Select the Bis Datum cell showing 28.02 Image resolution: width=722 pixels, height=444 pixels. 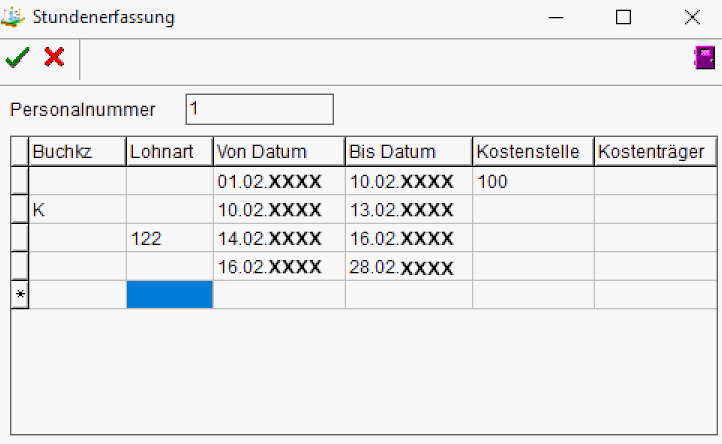(x=408, y=267)
